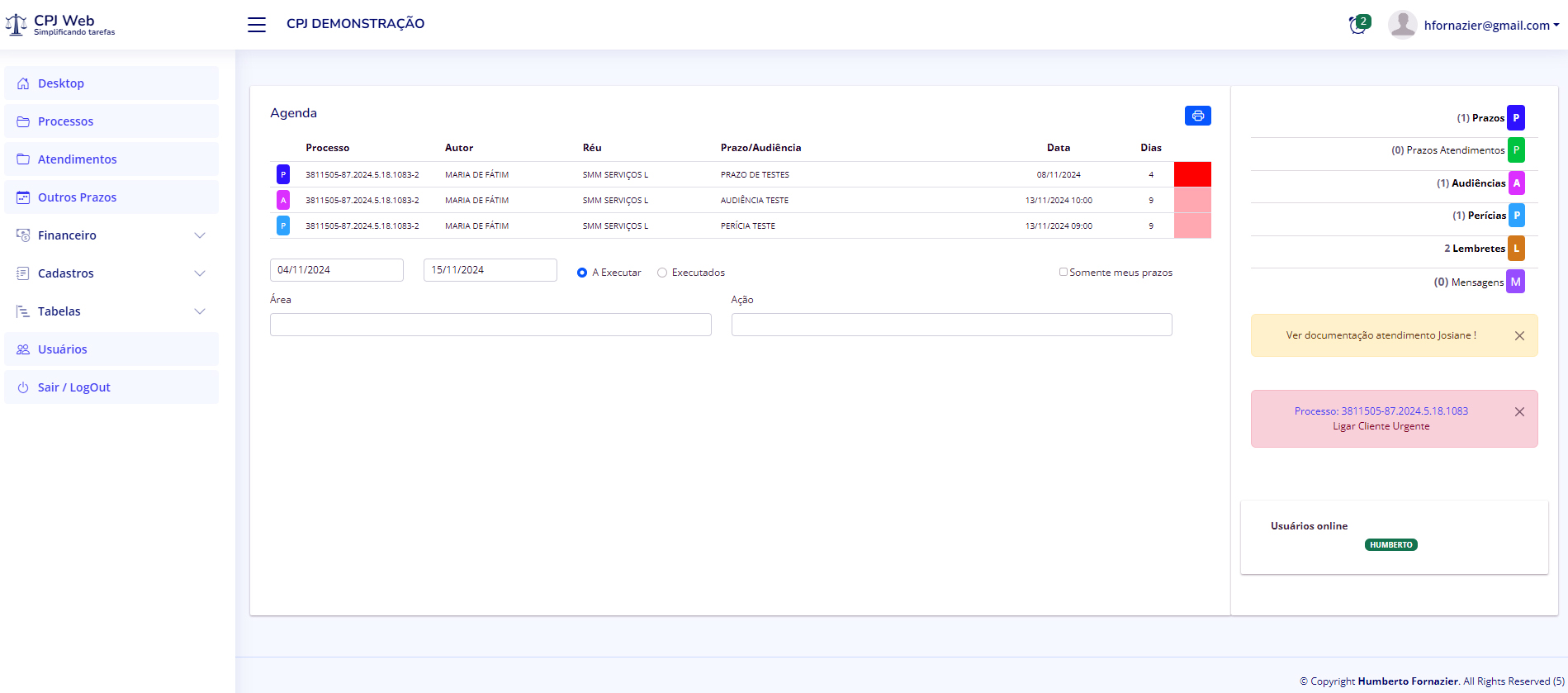Click the purple Prazos P badge icon
This screenshot has width=1568, height=693.
[1515, 118]
